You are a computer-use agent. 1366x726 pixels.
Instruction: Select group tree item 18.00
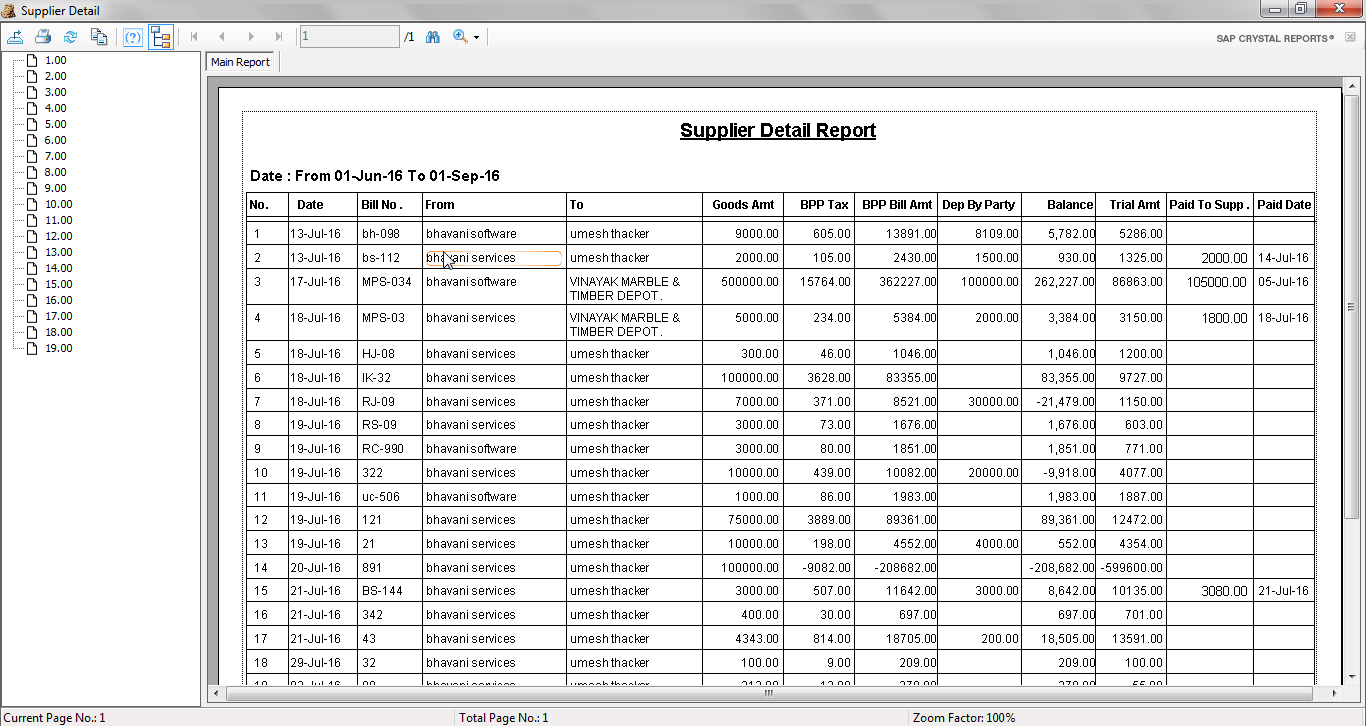click(x=58, y=332)
